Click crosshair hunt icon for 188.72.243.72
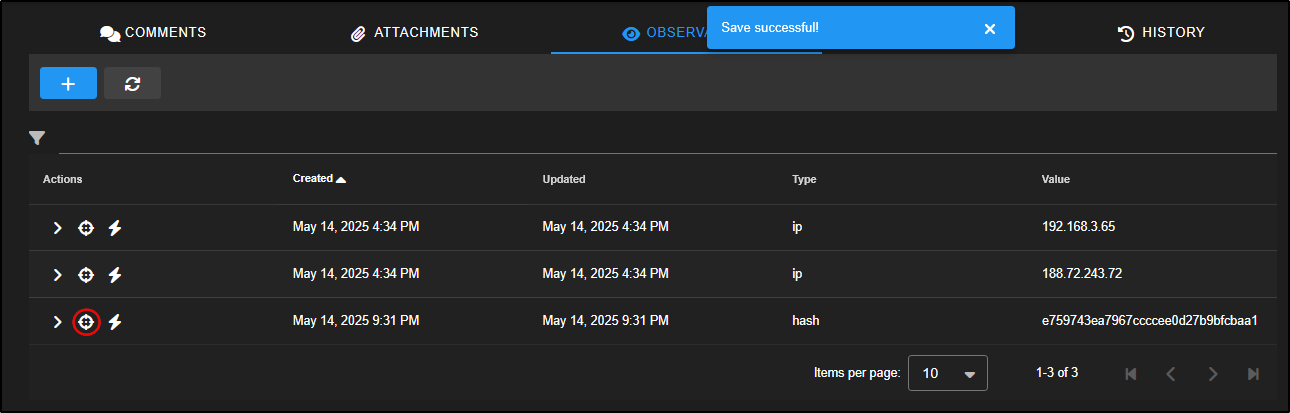The image size is (1290, 413). [x=86, y=274]
